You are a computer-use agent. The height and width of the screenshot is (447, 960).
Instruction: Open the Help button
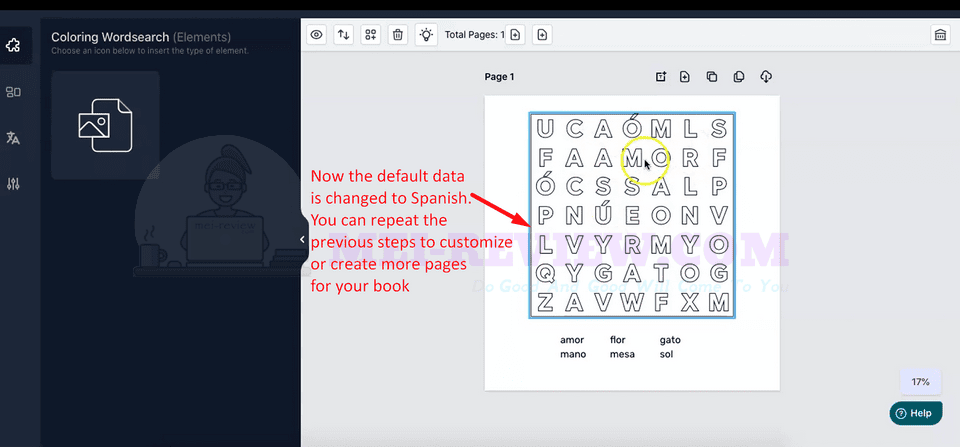(x=915, y=413)
